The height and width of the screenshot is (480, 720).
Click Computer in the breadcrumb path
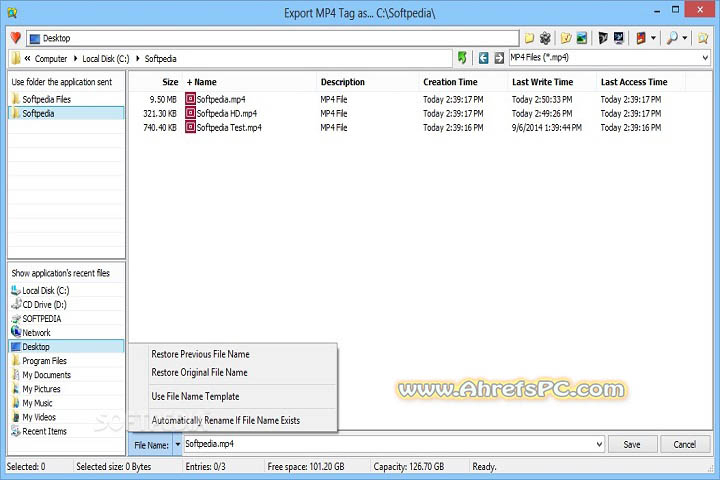[x=51, y=59]
